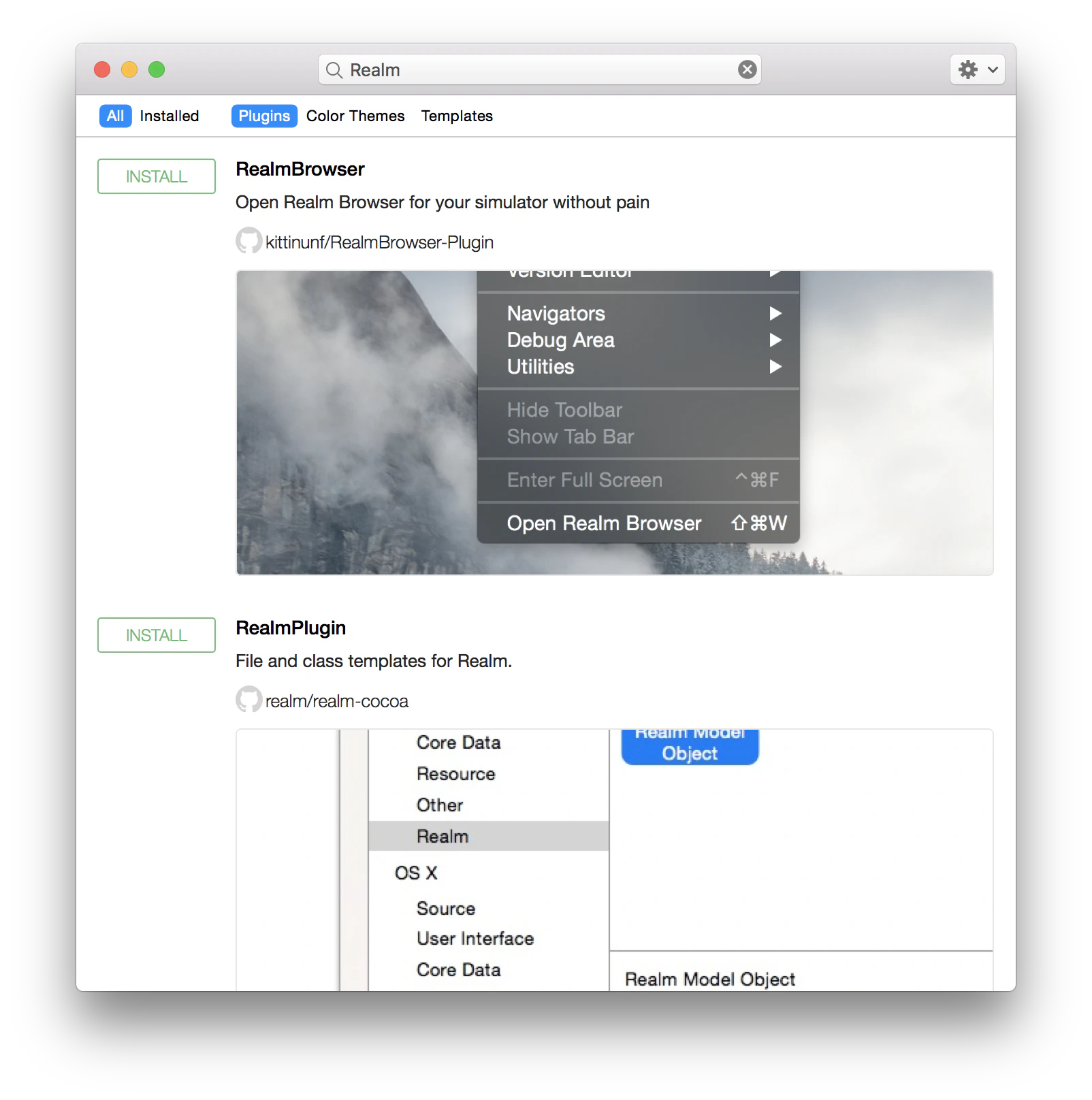Click 'Open Realm Browser for your simulator' description
This screenshot has width=1092, height=1100.
point(443,202)
